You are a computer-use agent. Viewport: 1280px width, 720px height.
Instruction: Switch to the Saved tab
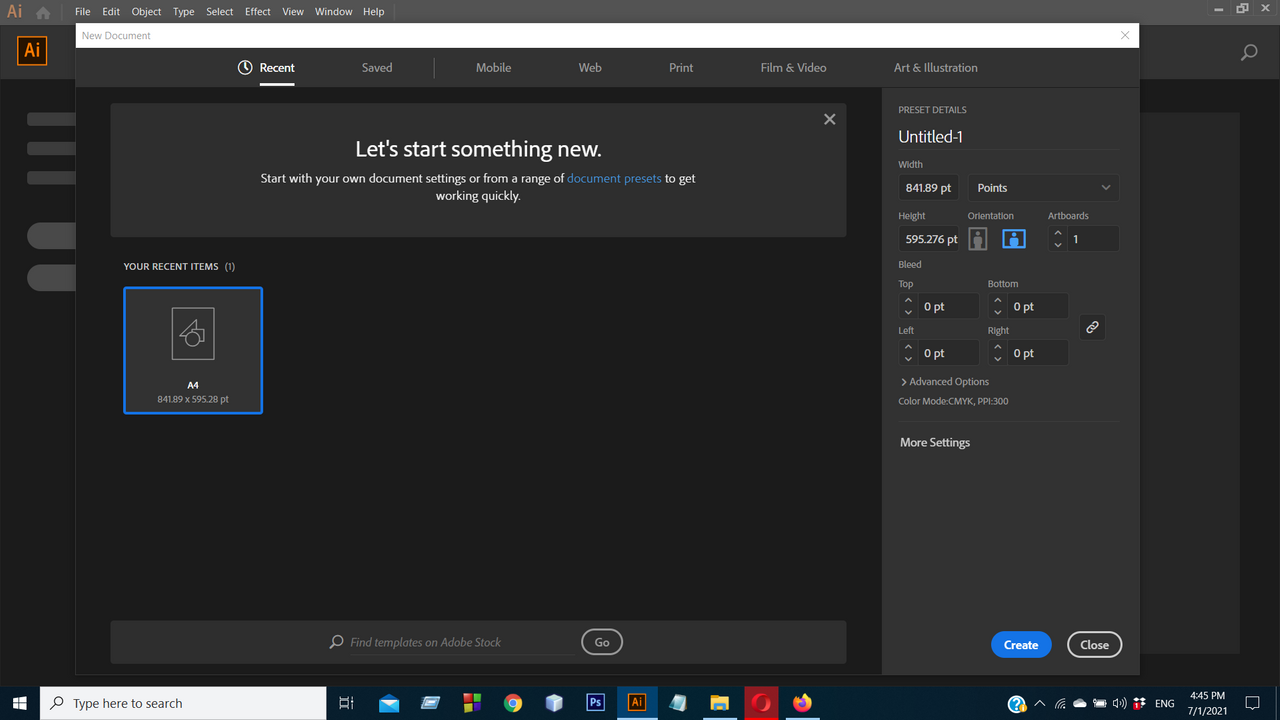pos(377,68)
